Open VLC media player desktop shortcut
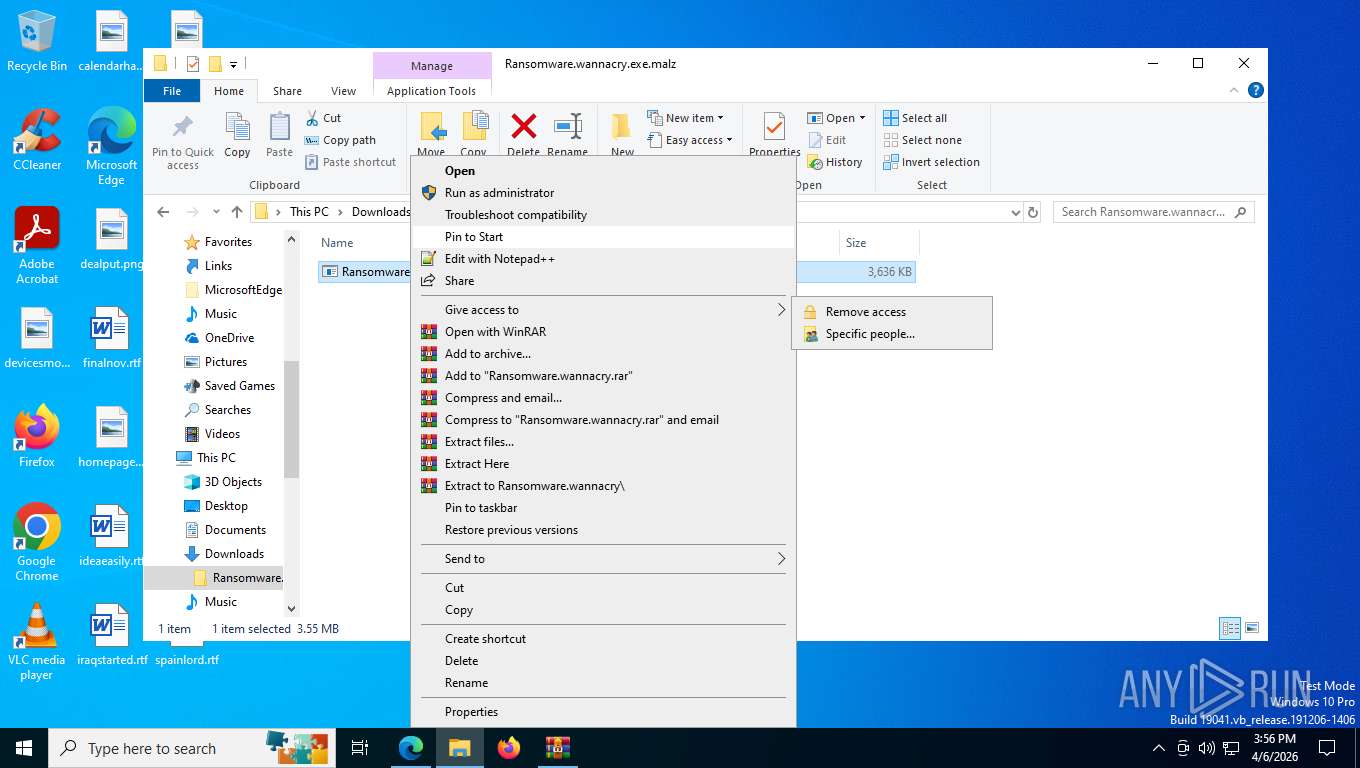This screenshot has width=1360, height=768. coord(37,642)
